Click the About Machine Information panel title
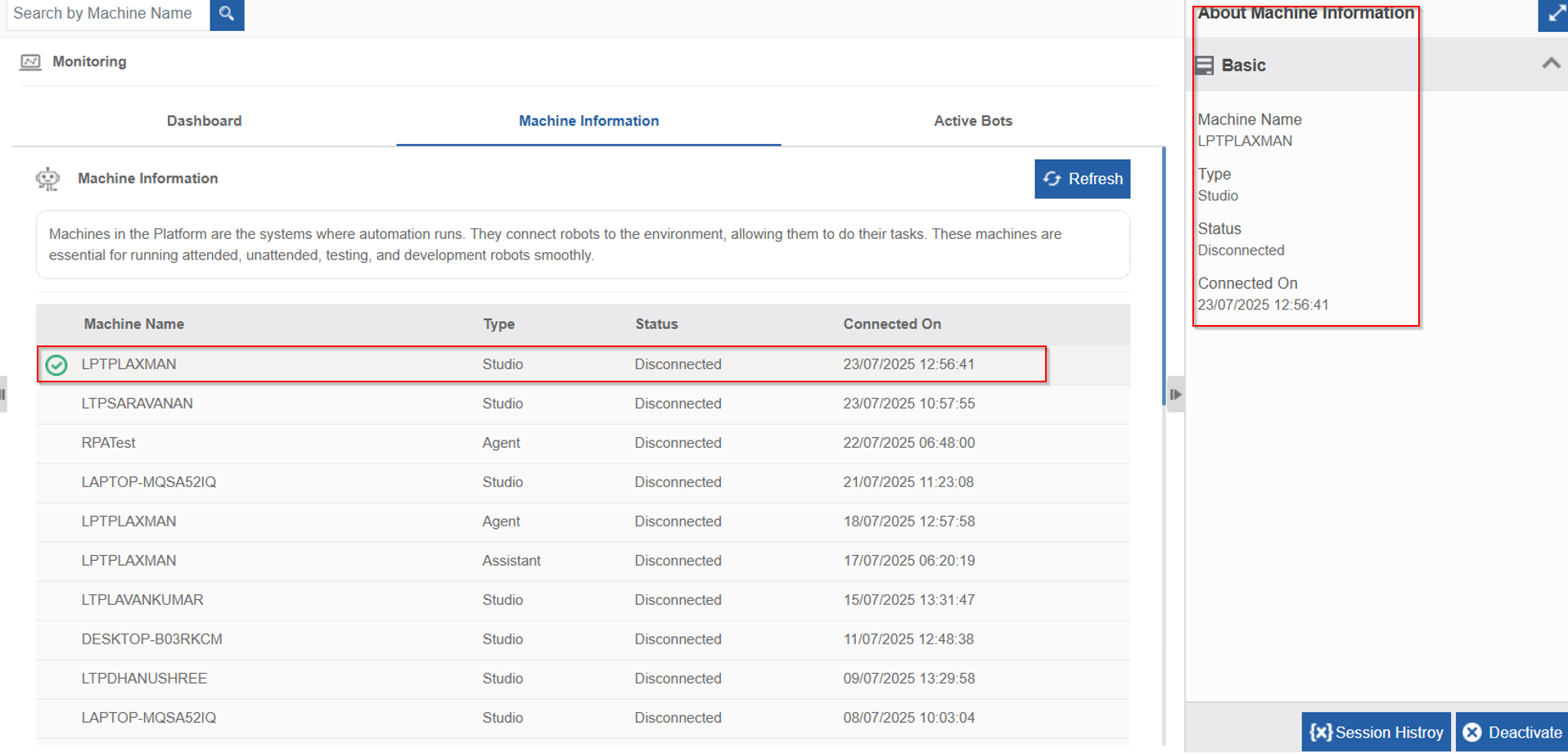 [x=1306, y=13]
